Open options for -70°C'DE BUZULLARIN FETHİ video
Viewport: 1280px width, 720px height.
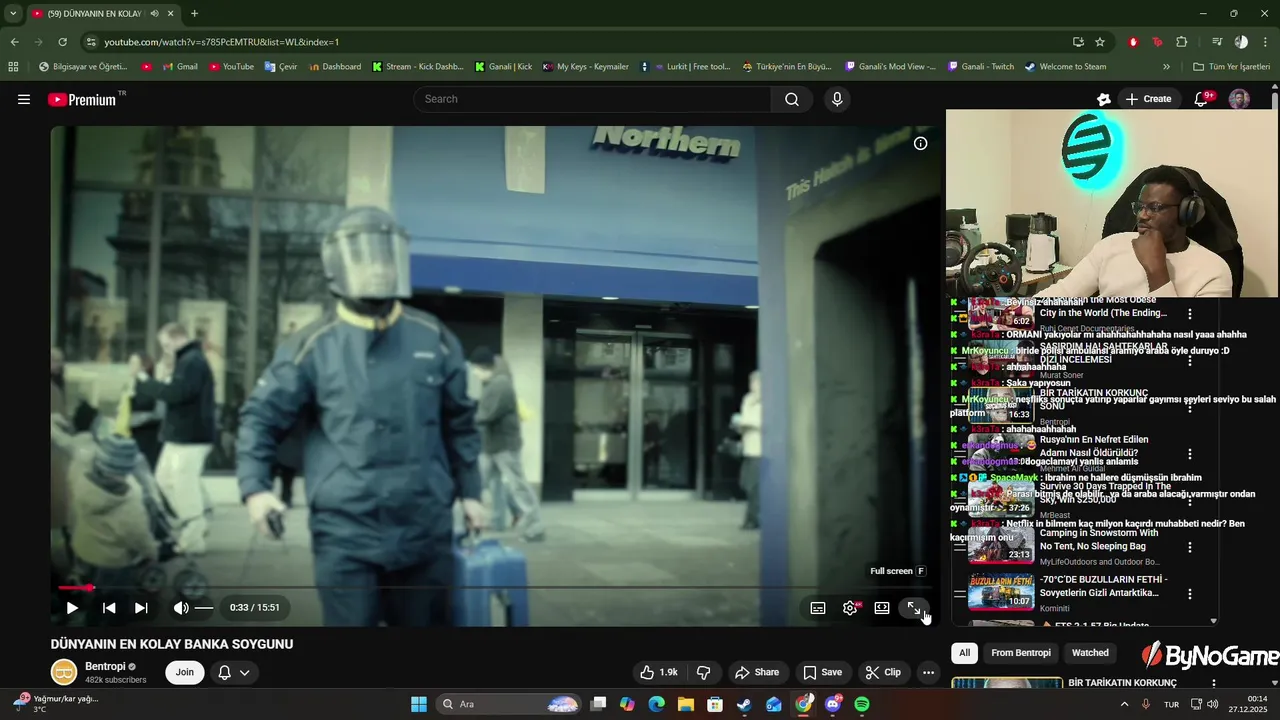[x=1190, y=594]
